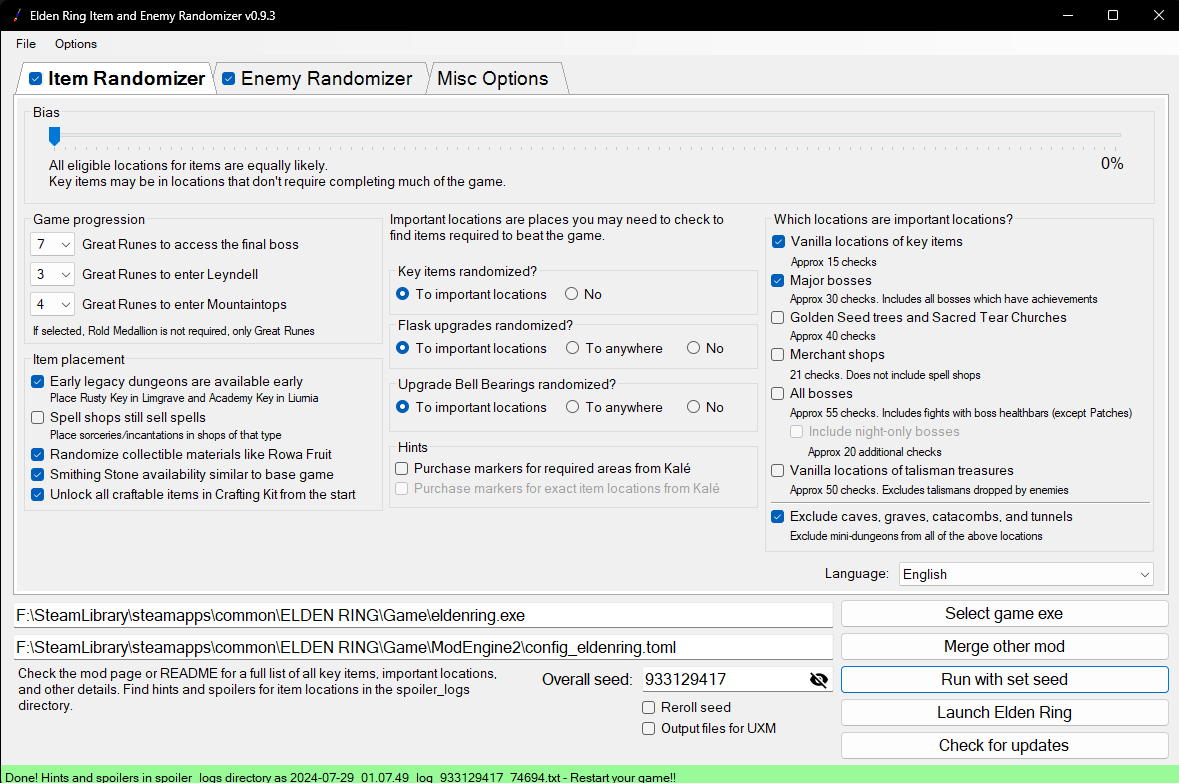The width and height of the screenshot is (1179, 783).
Task: Enable Spell shops still sell spells
Action: (38, 417)
